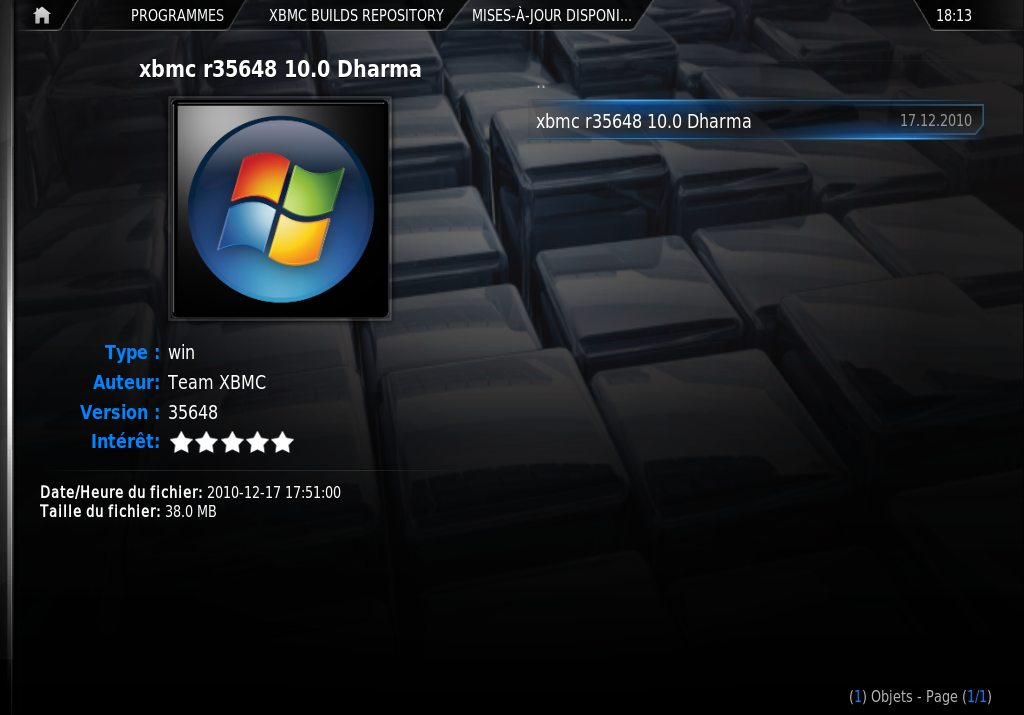The height and width of the screenshot is (715, 1024).
Task: Click the 'Version :' label
Action: pos(120,413)
